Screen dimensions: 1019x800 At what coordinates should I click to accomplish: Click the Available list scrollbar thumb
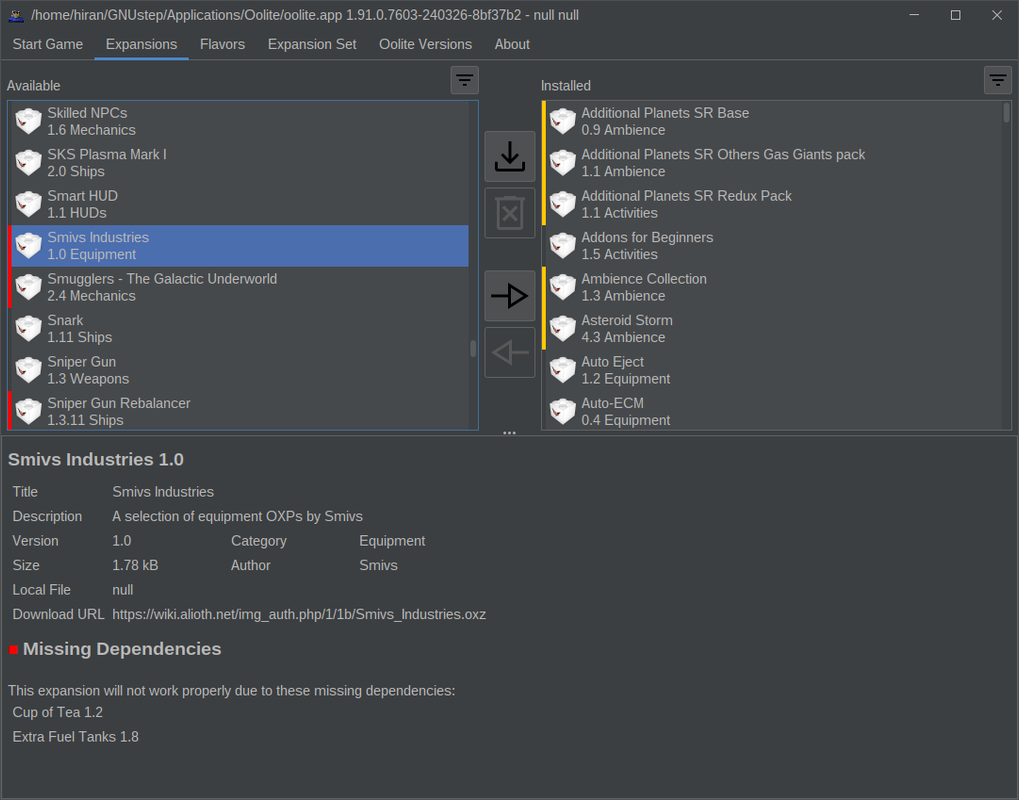pyautogui.click(x=473, y=349)
